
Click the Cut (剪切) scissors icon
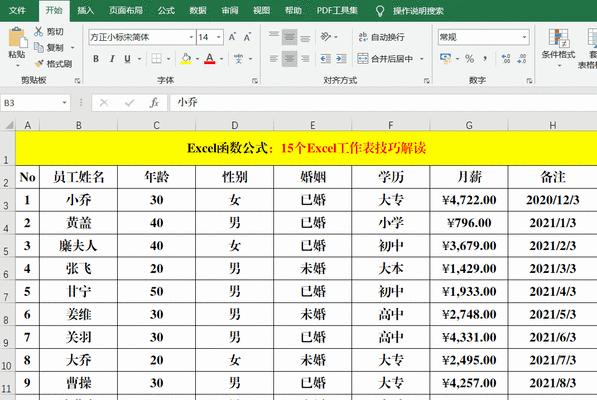tap(38, 32)
